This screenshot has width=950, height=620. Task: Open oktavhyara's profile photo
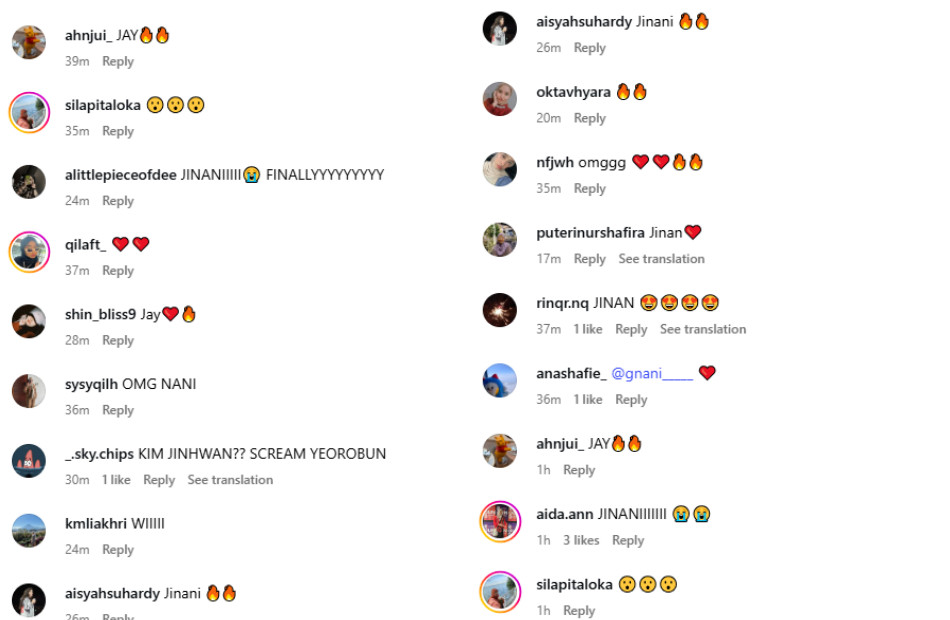(x=500, y=99)
